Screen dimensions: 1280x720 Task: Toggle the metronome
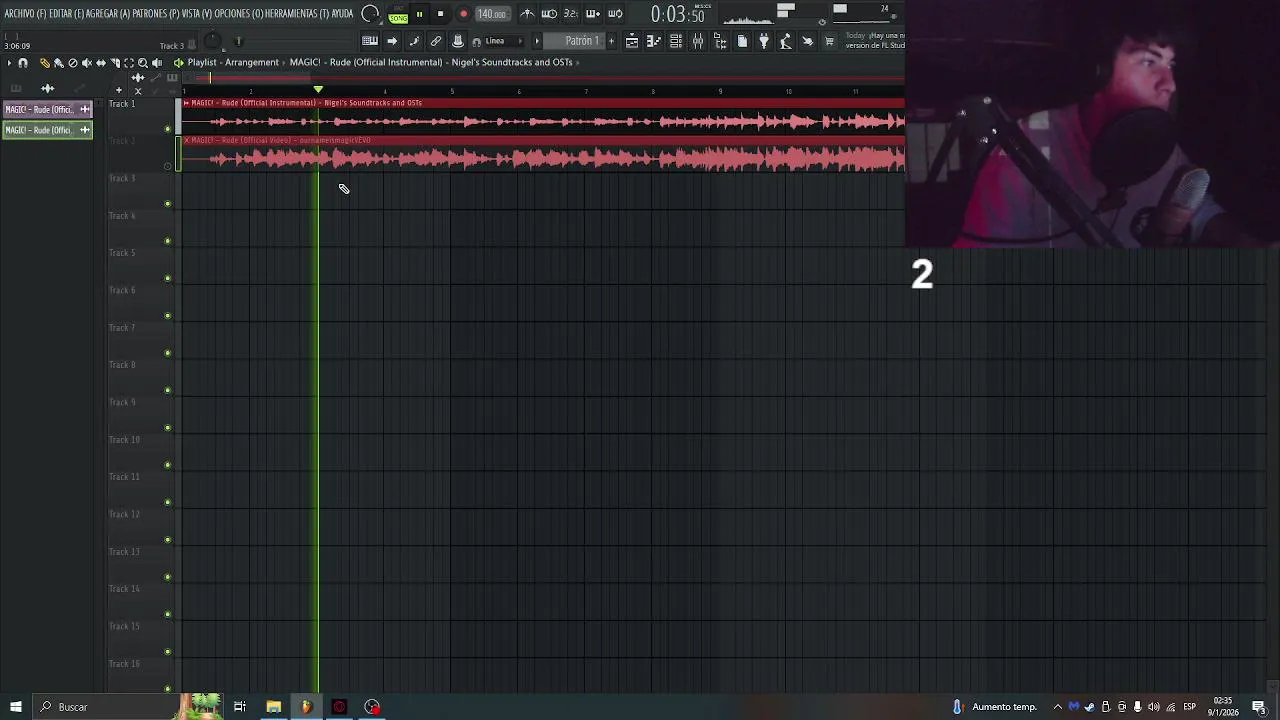(527, 14)
